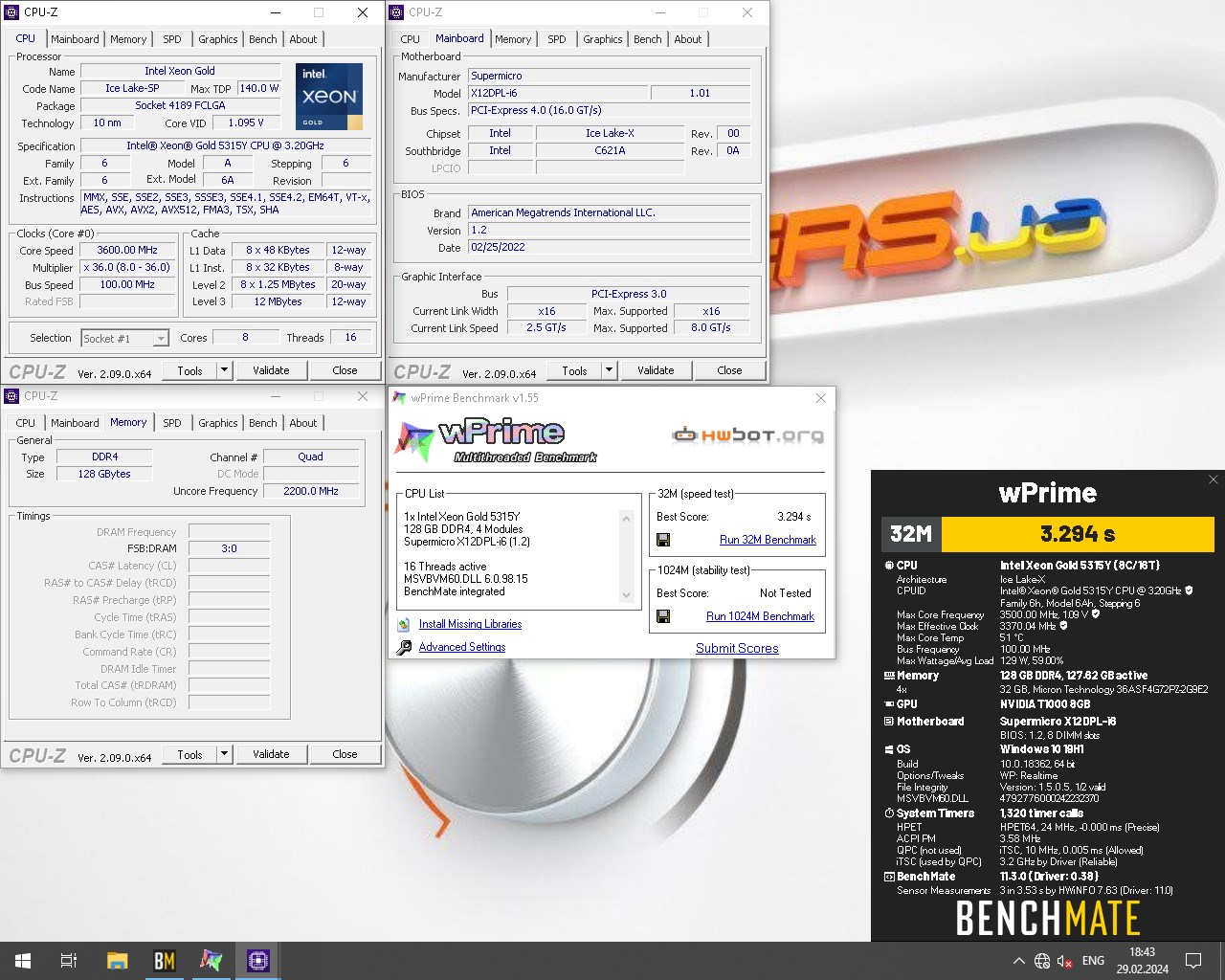This screenshot has width=1225, height=980.
Task: Close the wPrime Benchmark window
Action: point(821,398)
